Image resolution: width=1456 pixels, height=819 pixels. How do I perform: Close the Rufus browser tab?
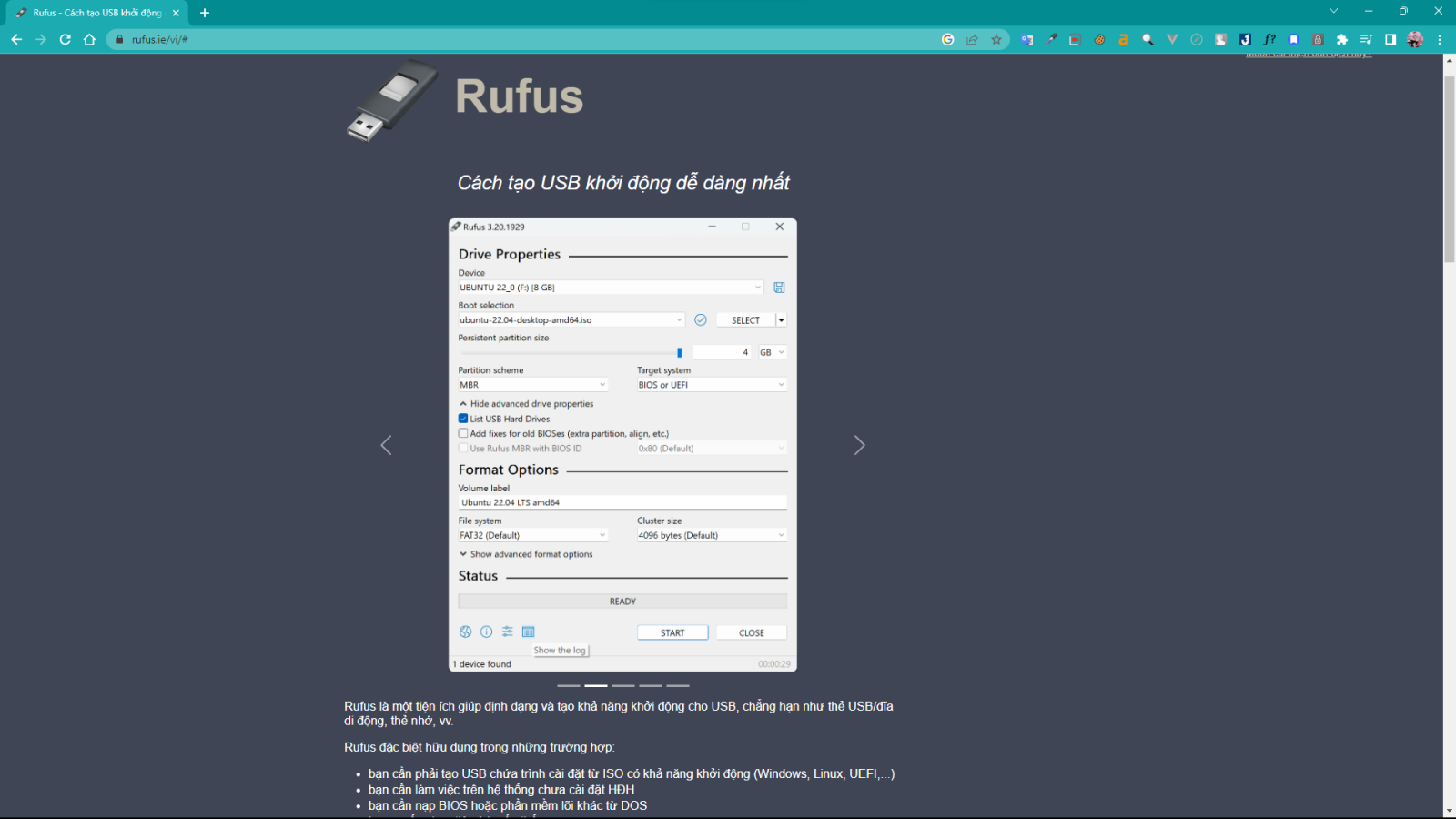tap(176, 13)
